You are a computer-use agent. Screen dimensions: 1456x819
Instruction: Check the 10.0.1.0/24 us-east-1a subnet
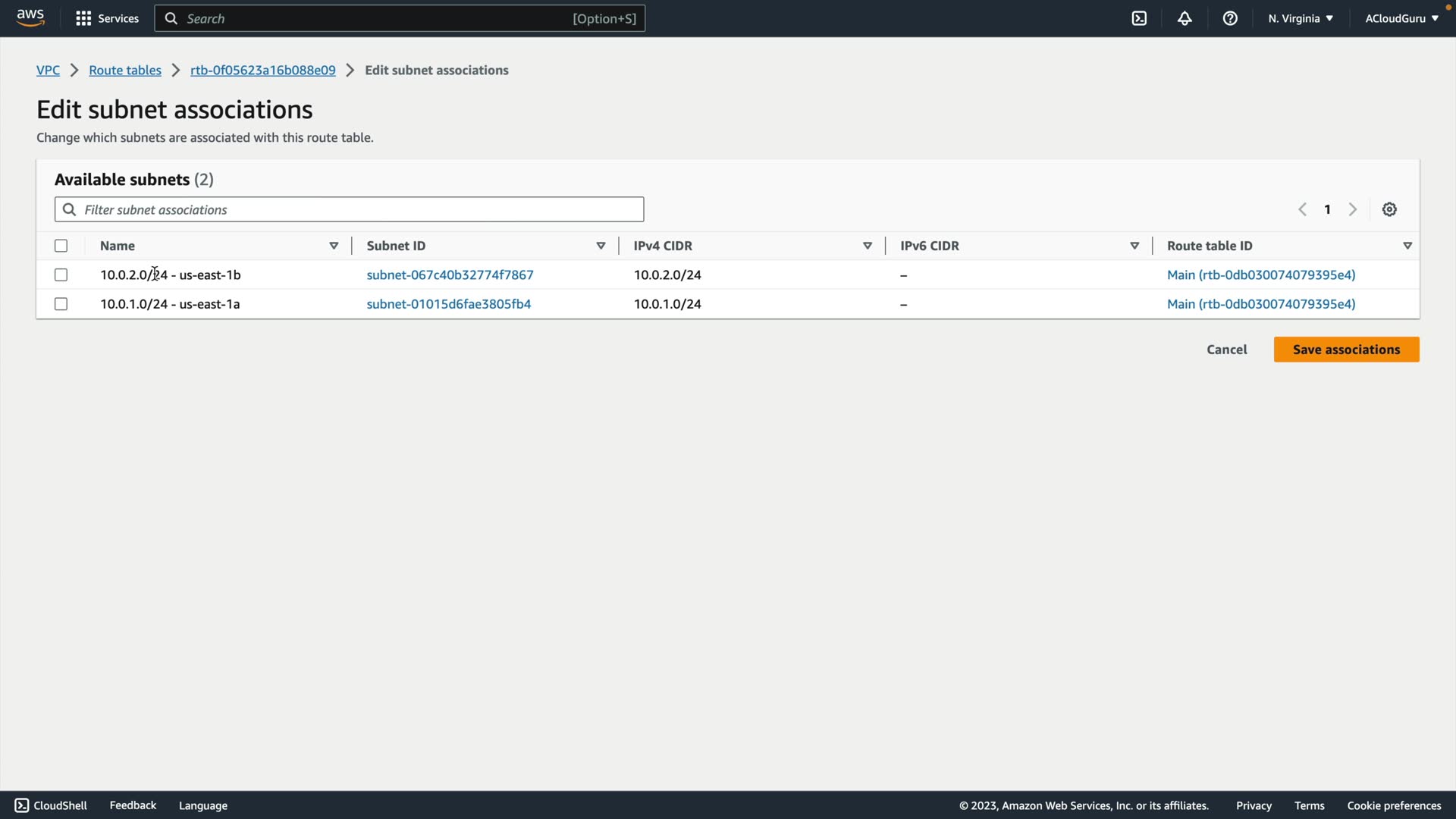(61, 304)
